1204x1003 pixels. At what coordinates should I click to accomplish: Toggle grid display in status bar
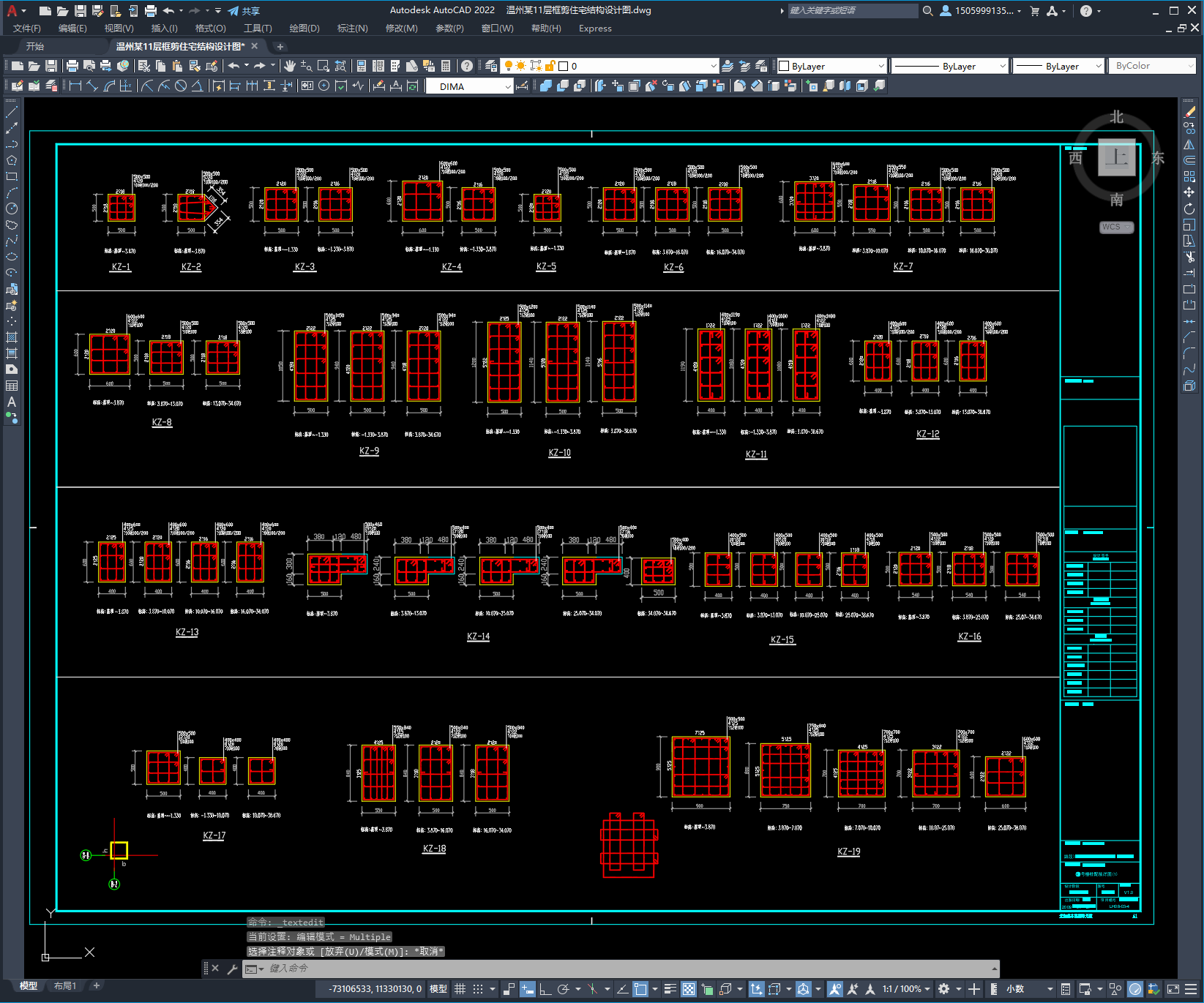coord(460,989)
